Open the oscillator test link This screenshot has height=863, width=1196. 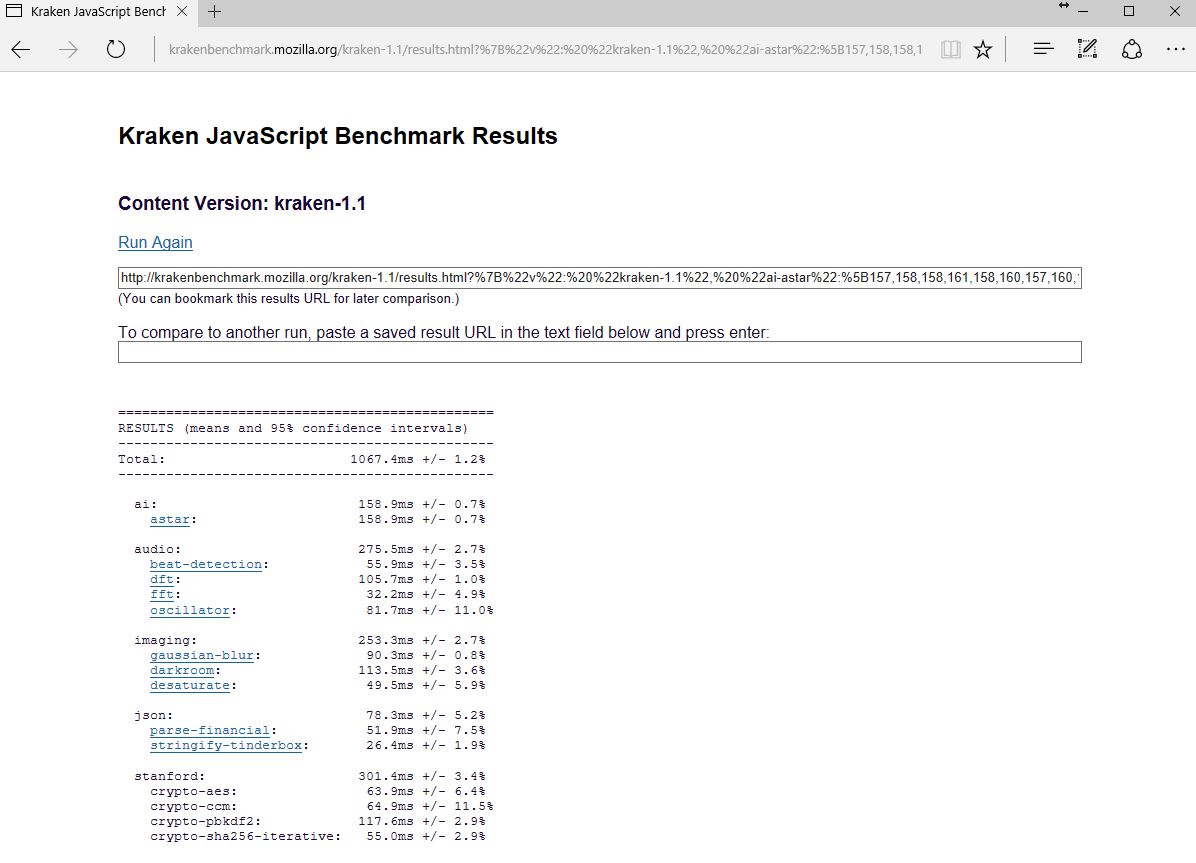click(x=190, y=610)
